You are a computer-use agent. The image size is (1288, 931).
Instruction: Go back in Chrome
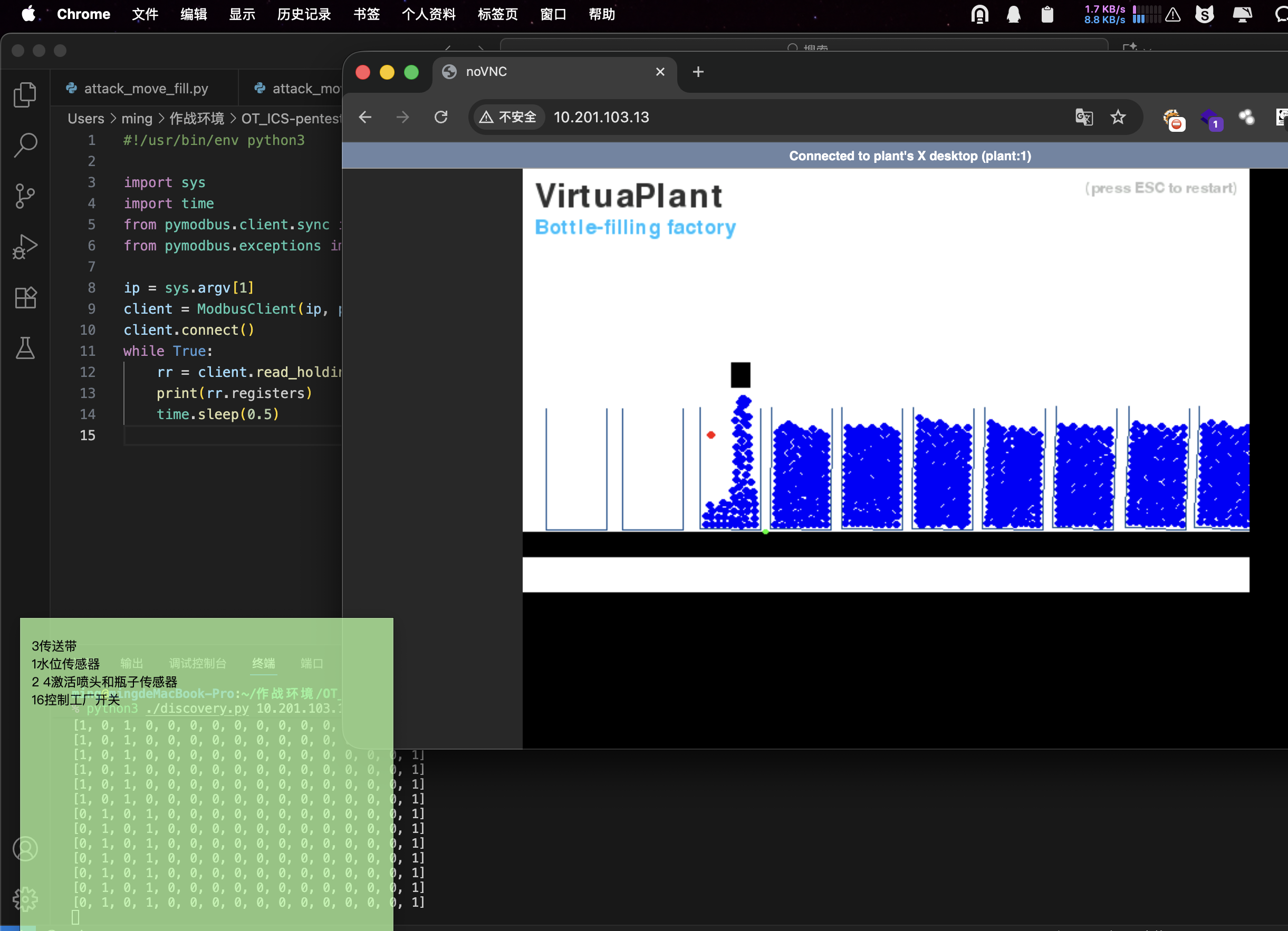[x=365, y=118]
